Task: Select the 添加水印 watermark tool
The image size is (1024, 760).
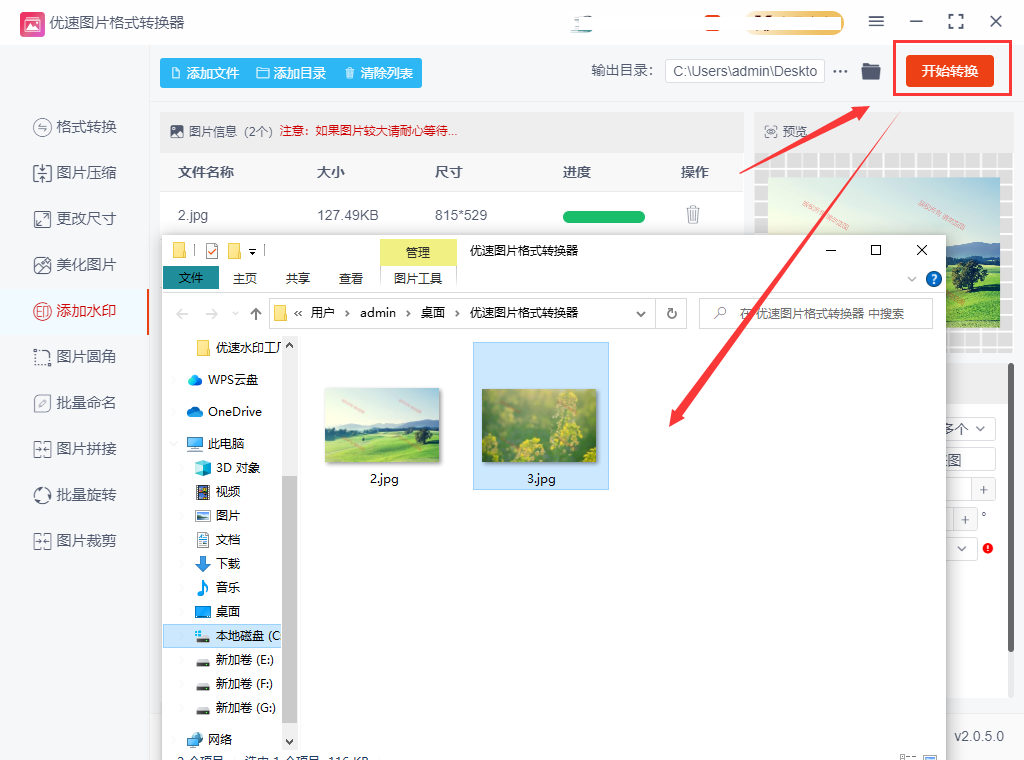Action: pyautogui.click(x=75, y=311)
